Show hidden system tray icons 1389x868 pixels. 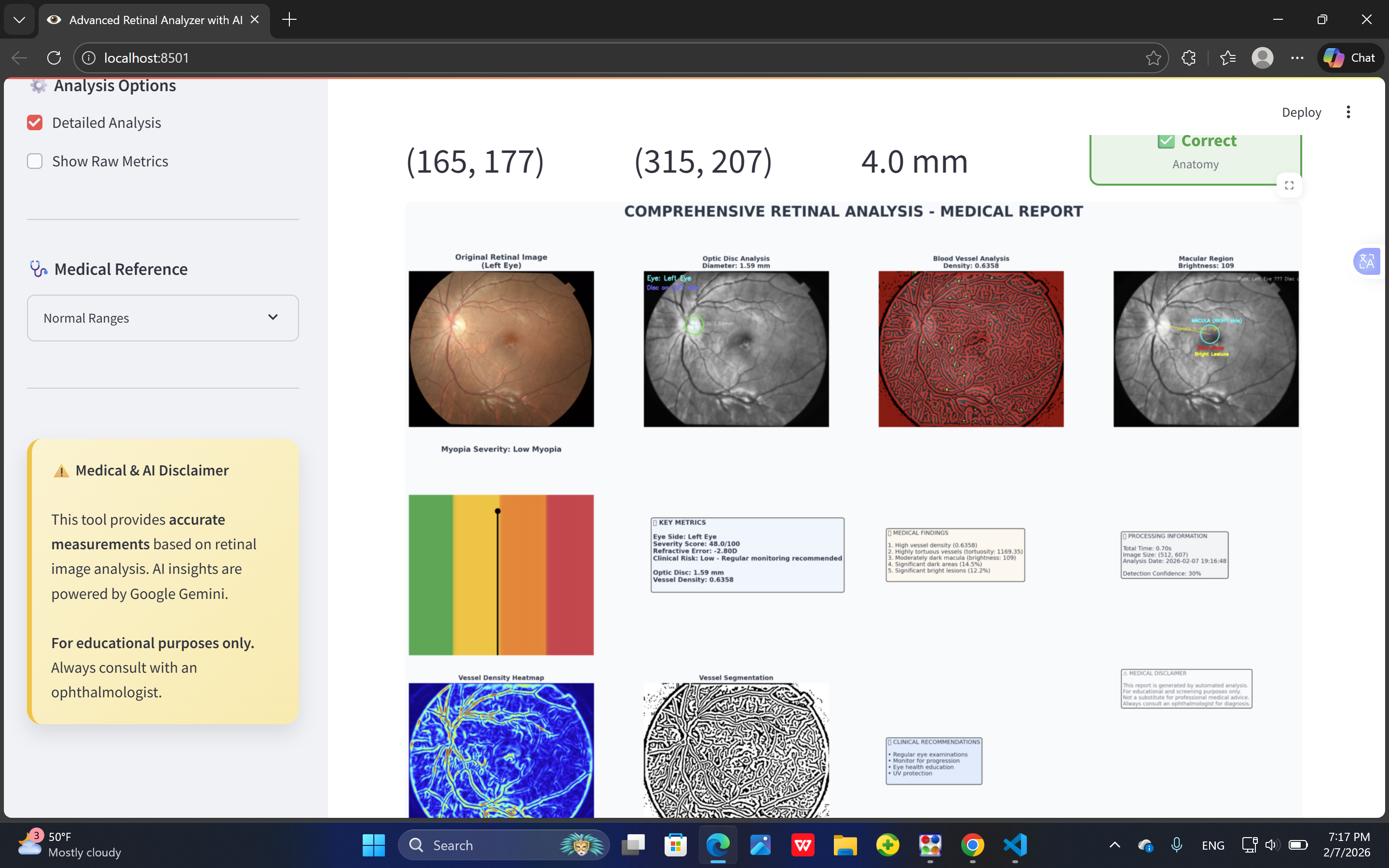tap(1115, 845)
